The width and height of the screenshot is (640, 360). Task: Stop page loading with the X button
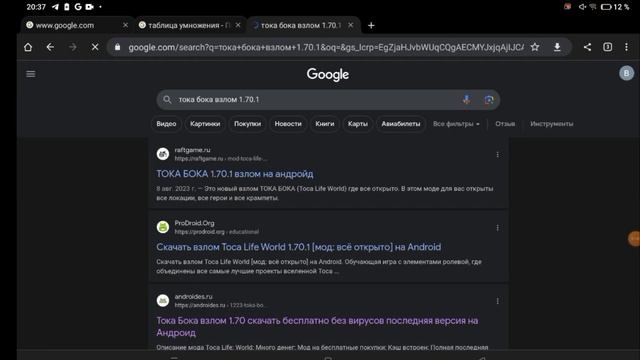coord(95,47)
